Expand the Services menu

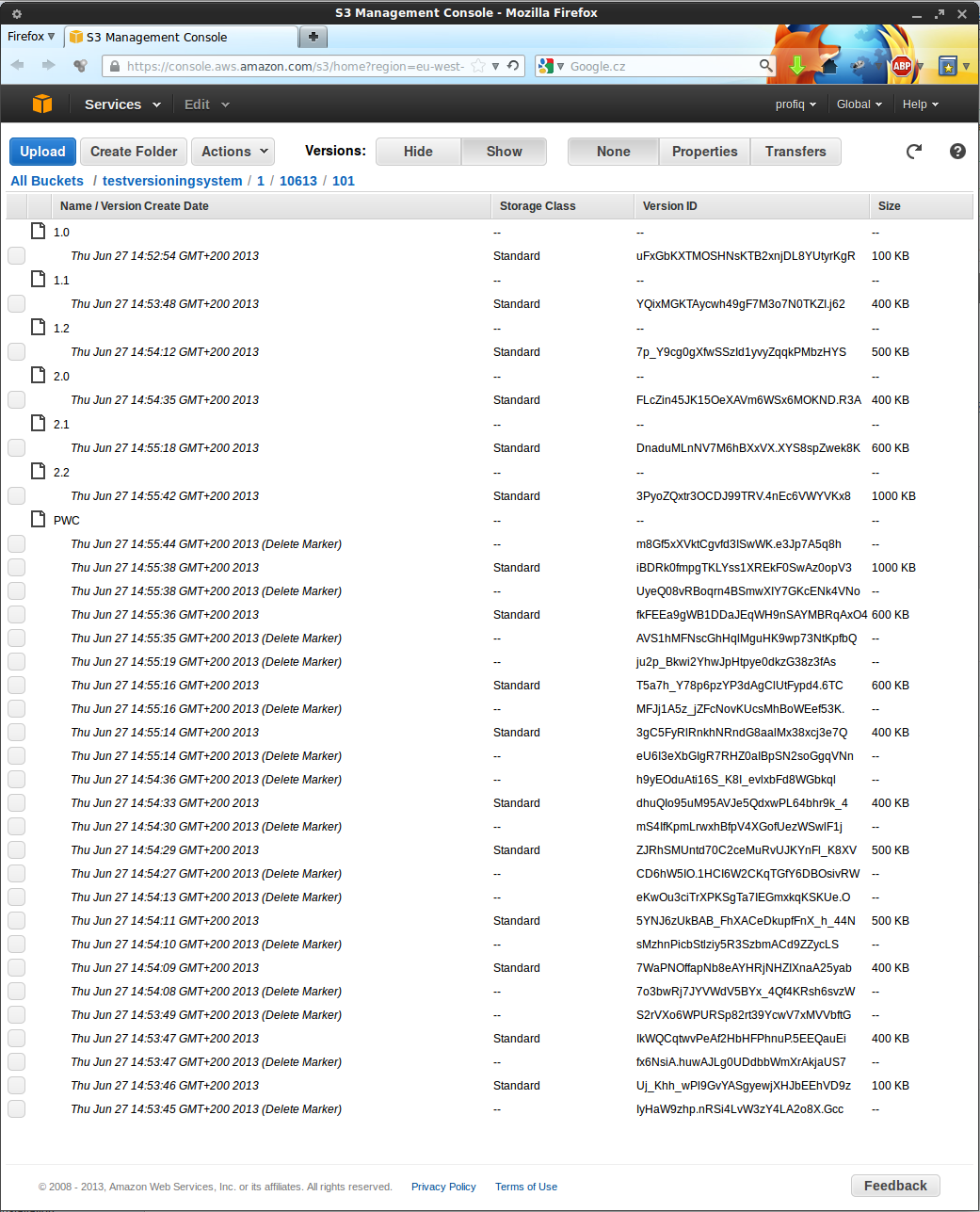click(x=122, y=105)
